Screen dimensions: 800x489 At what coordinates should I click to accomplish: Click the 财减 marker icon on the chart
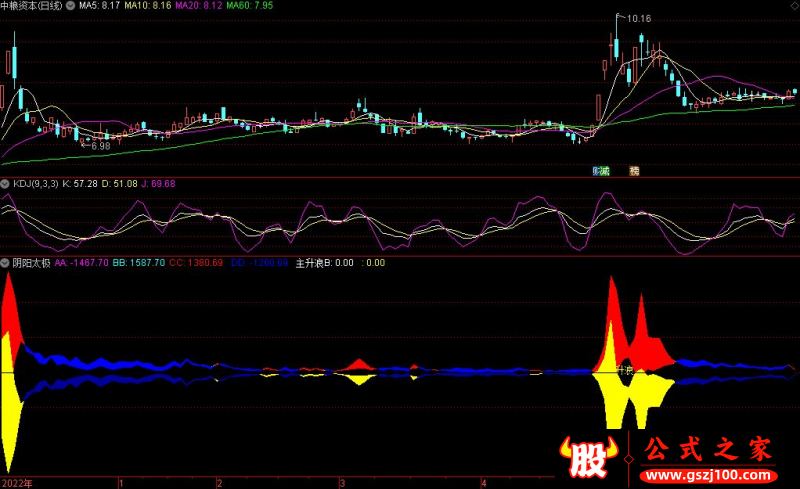600,171
